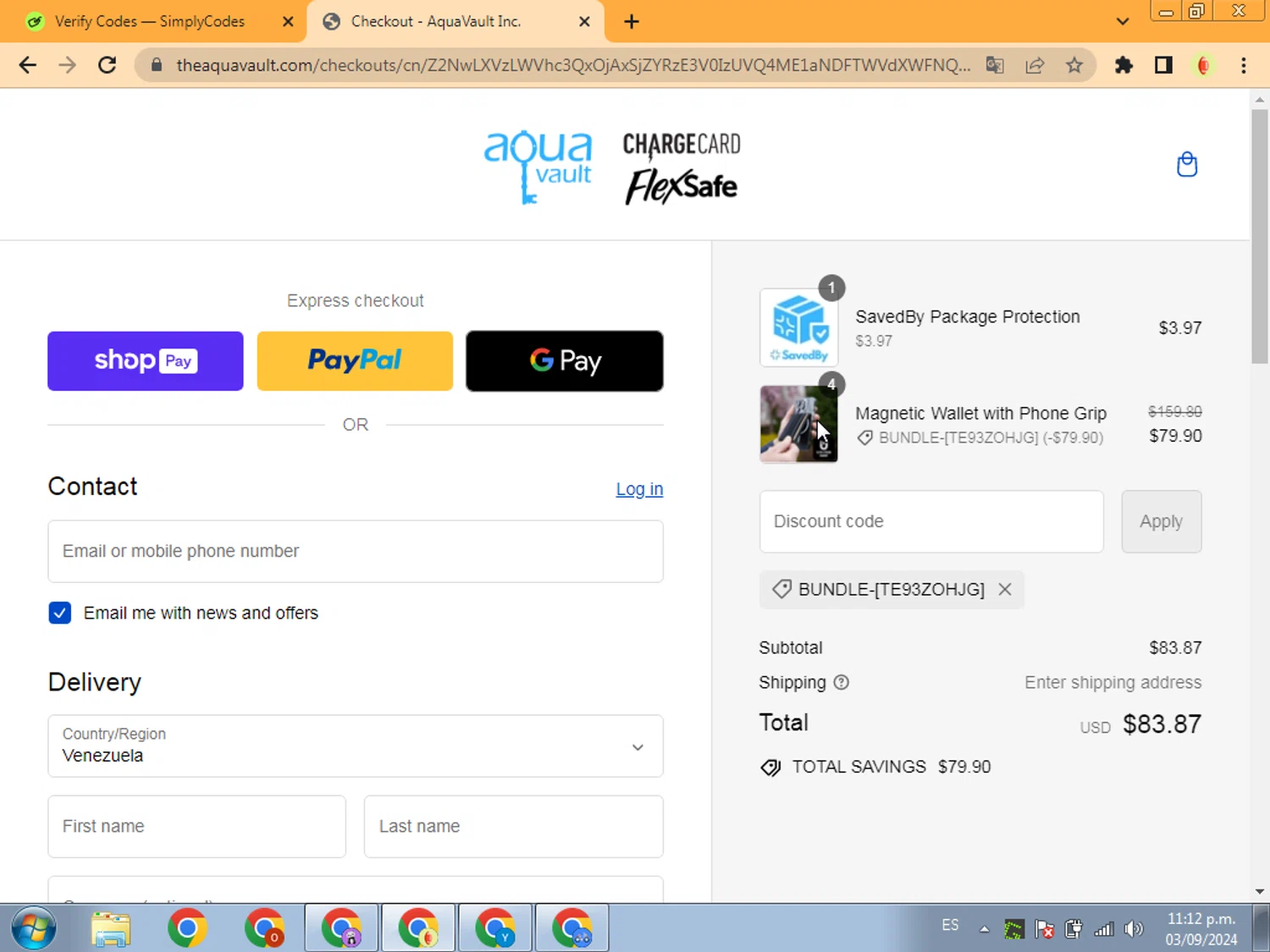Click the taskbar network signal icon
Image resolution: width=1270 pixels, height=952 pixels.
tap(1104, 929)
